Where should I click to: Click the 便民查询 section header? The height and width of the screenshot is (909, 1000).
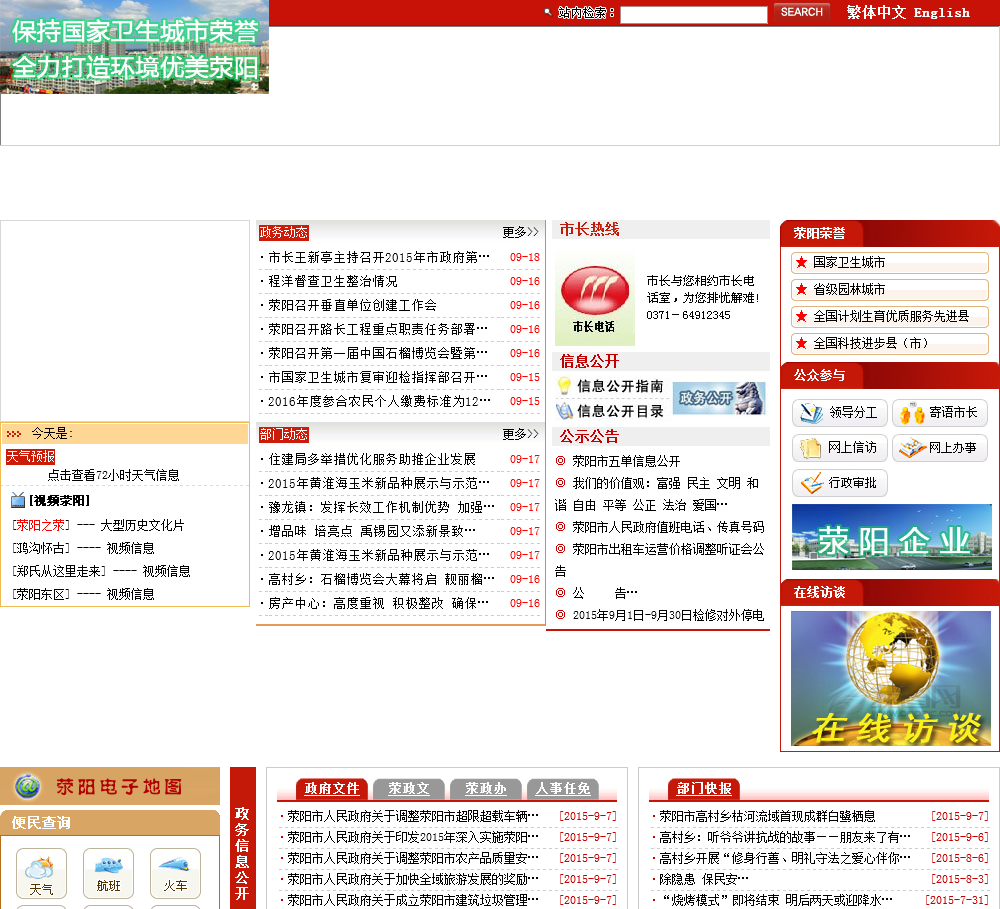click(41, 823)
